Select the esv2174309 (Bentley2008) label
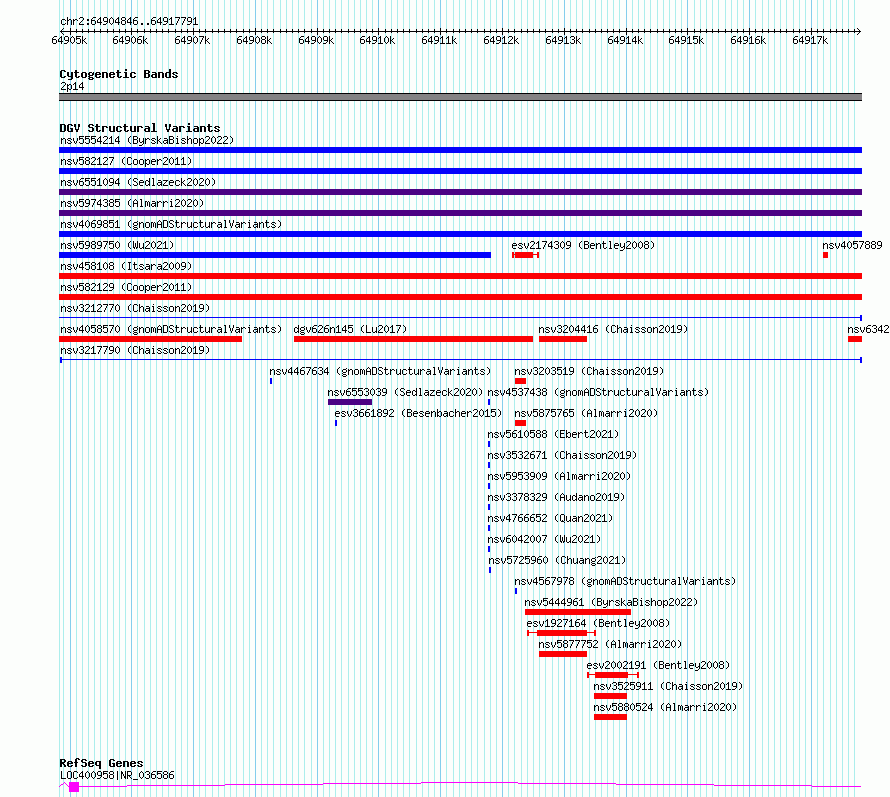Screen dimensions: 890x797 click(583, 245)
